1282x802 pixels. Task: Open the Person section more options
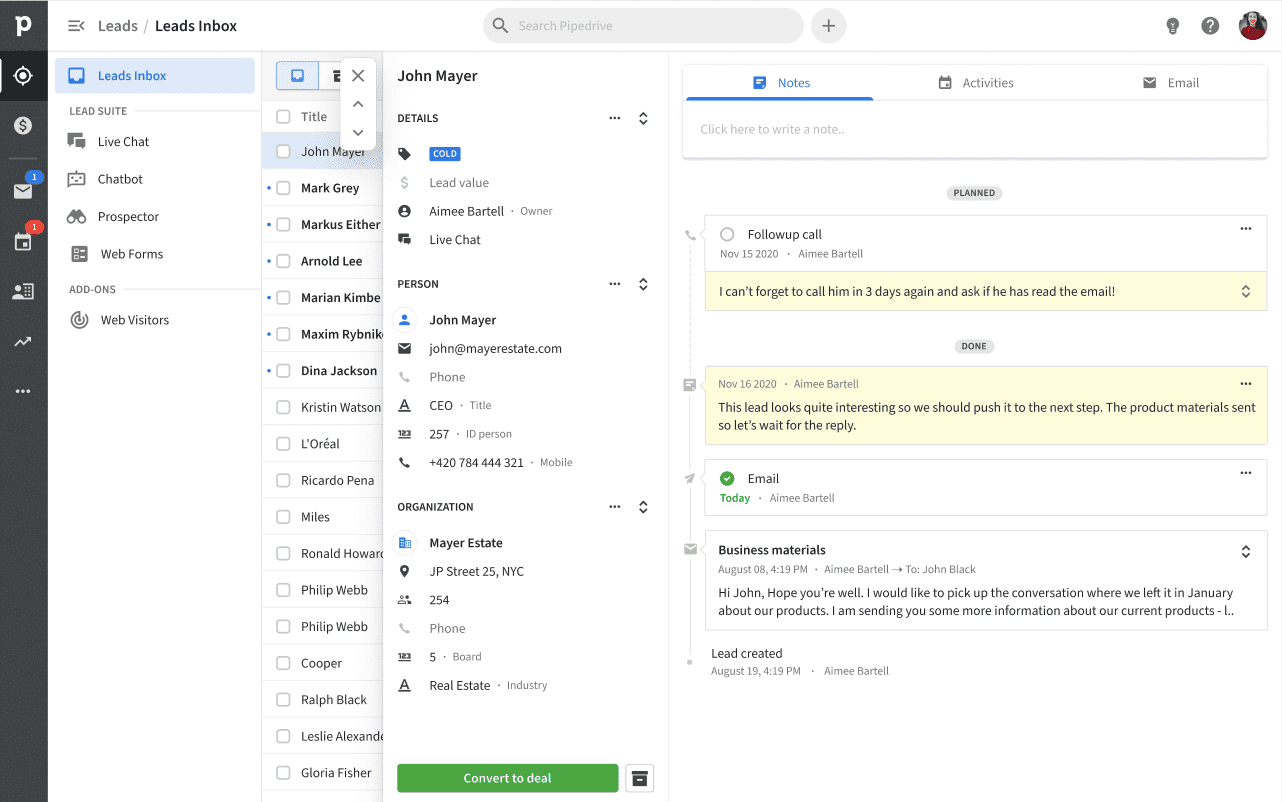tap(614, 284)
